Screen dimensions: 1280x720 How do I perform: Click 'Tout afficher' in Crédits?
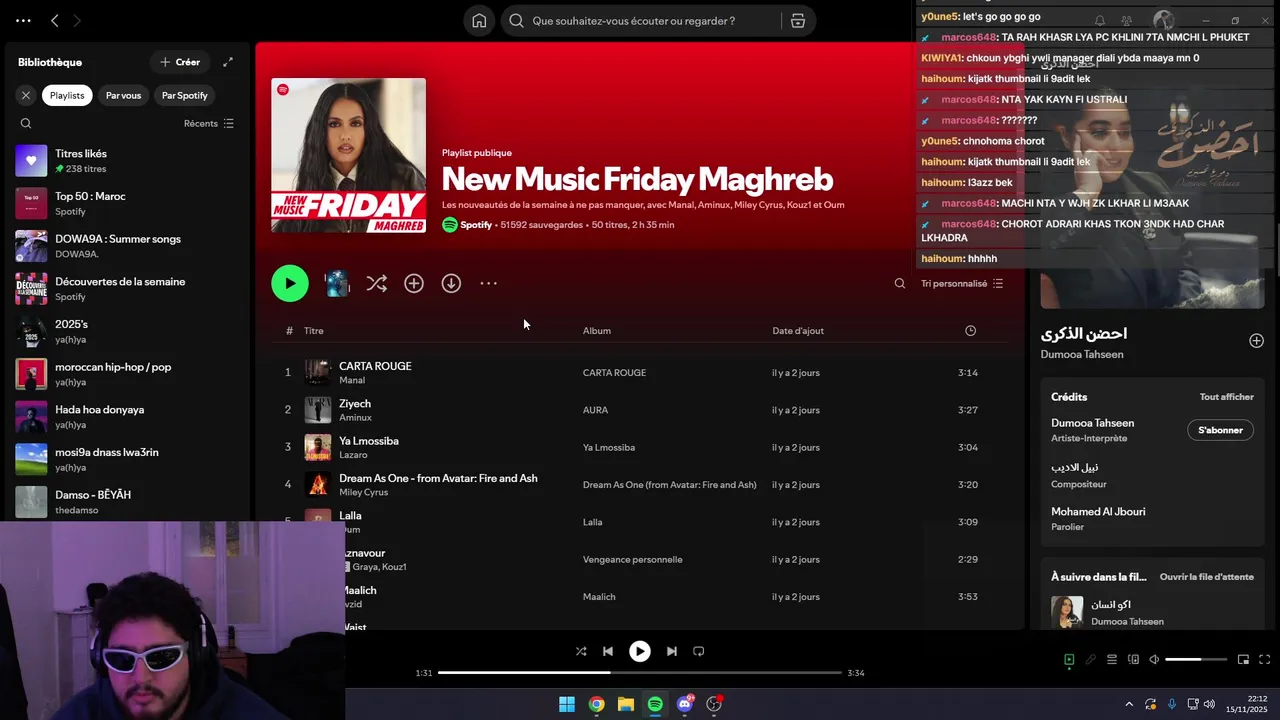click(x=1227, y=397)
